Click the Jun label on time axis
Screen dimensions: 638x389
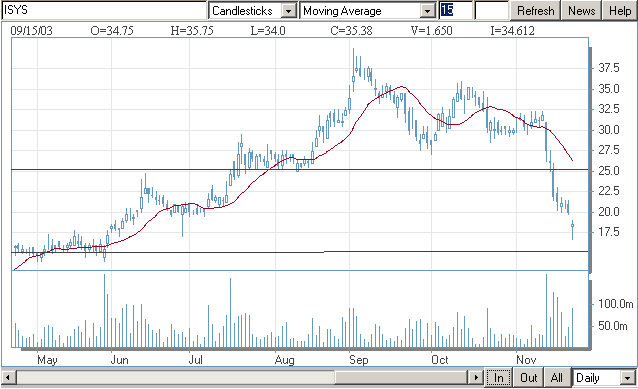(120, 360)
